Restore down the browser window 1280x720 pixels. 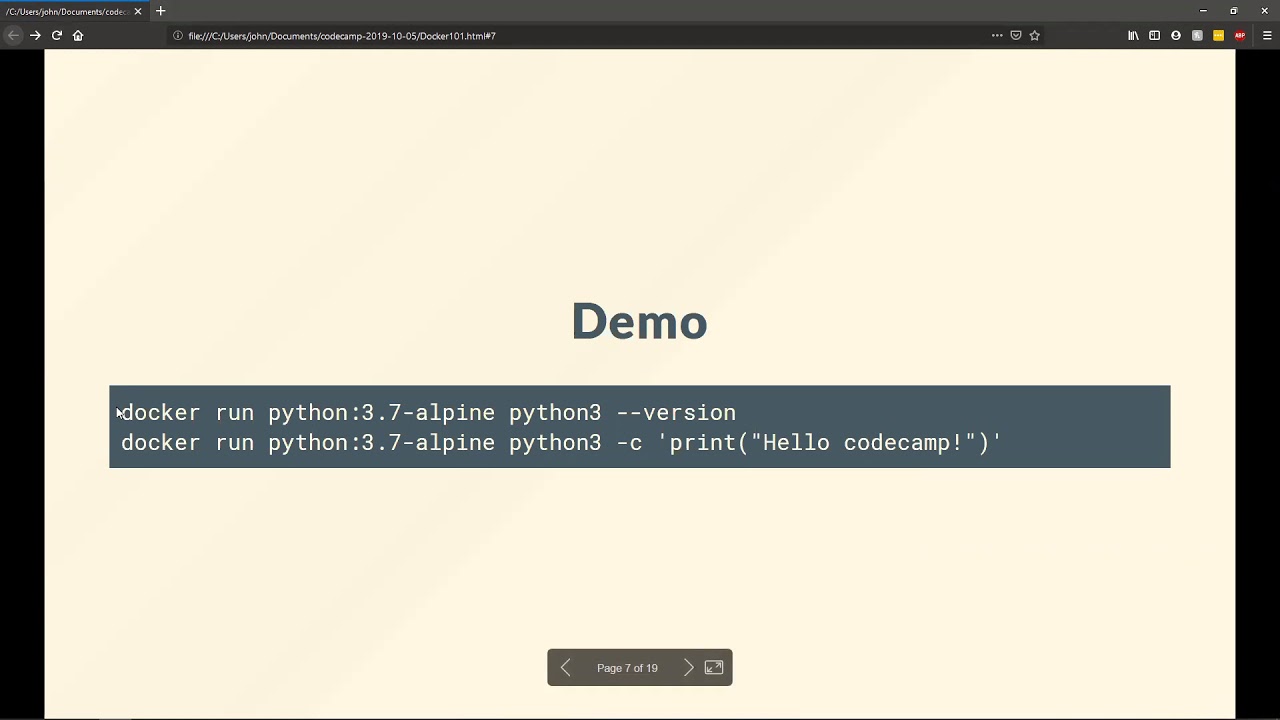(1234, 11)
